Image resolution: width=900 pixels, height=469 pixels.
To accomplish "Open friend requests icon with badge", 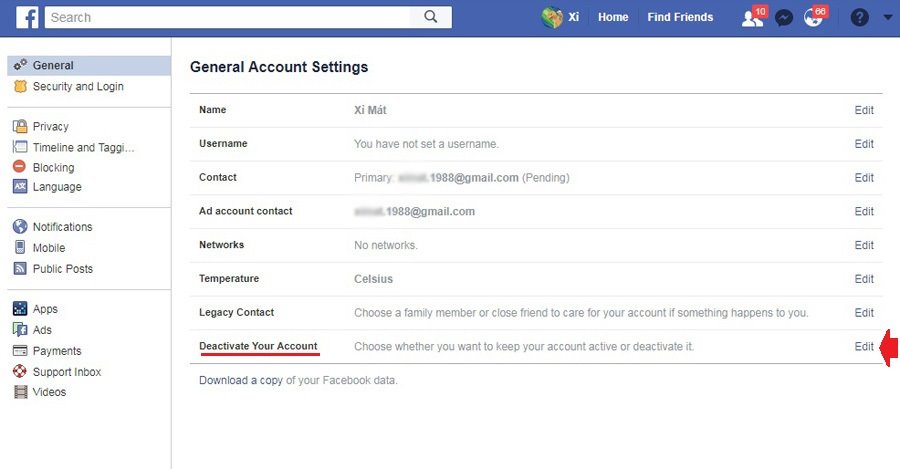I will point(752,18).
